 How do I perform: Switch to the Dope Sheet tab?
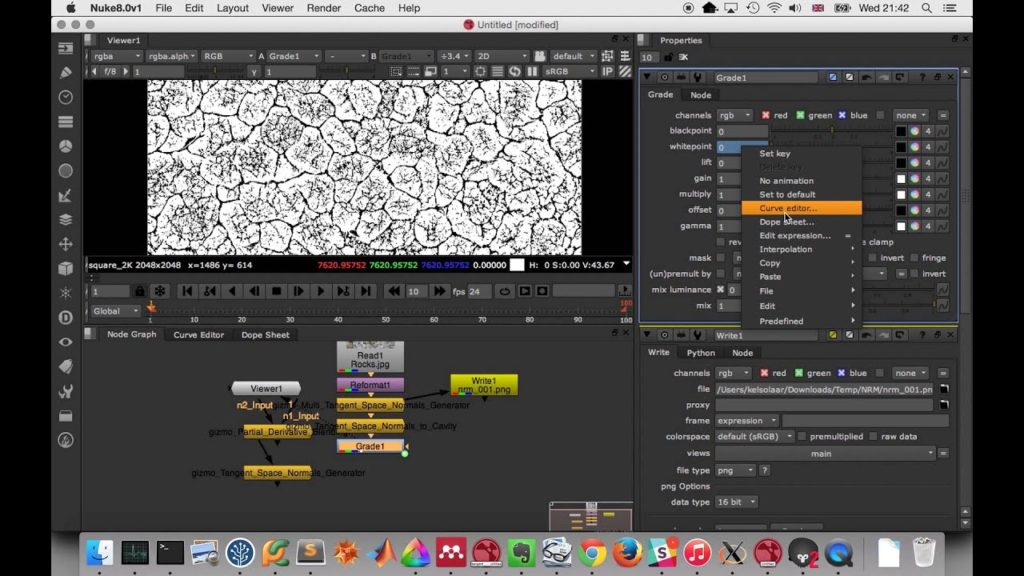[x=265, y=335]
